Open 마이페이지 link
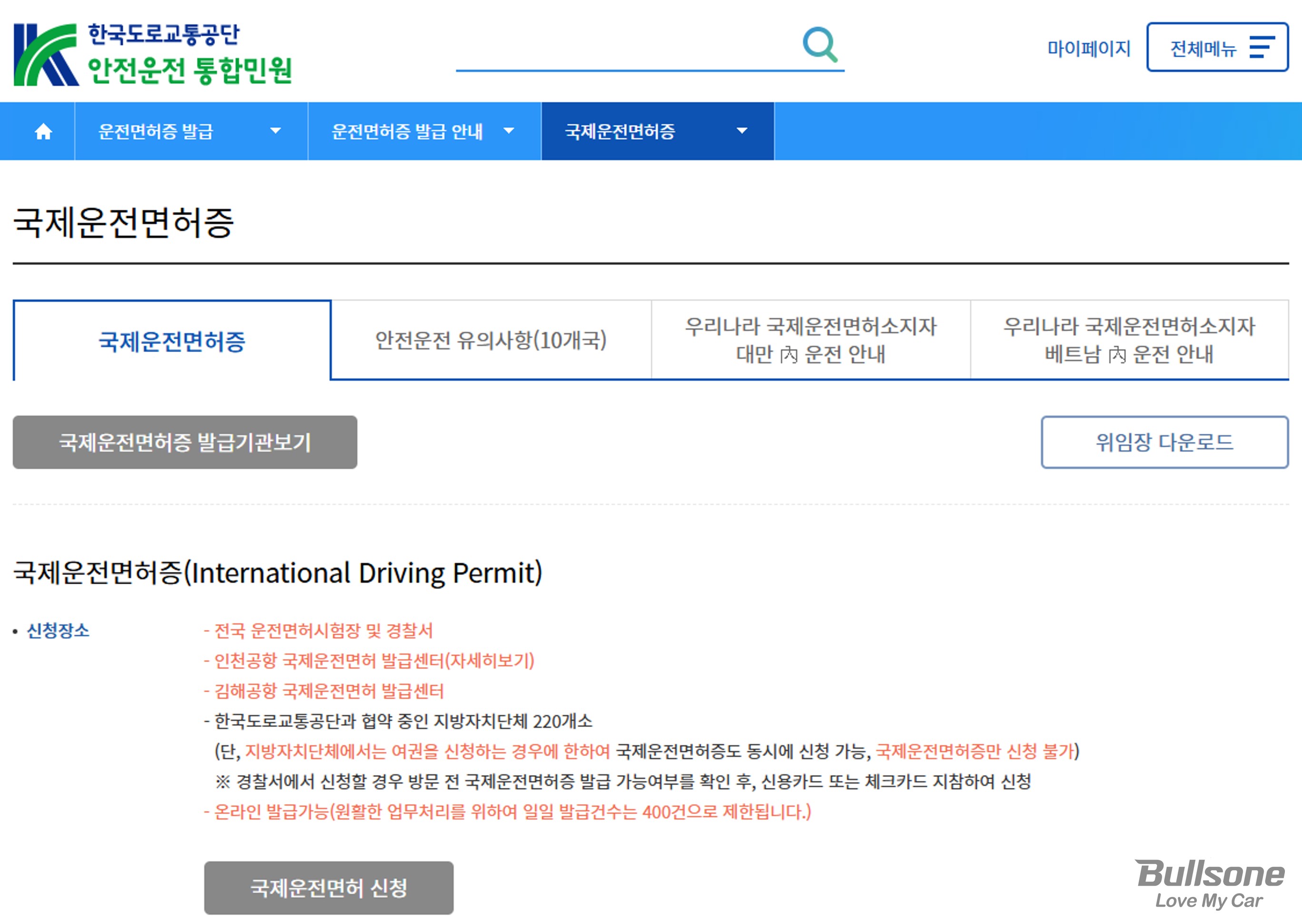The width and height of the screenshot is (1302, 924). pos(1088,49)
